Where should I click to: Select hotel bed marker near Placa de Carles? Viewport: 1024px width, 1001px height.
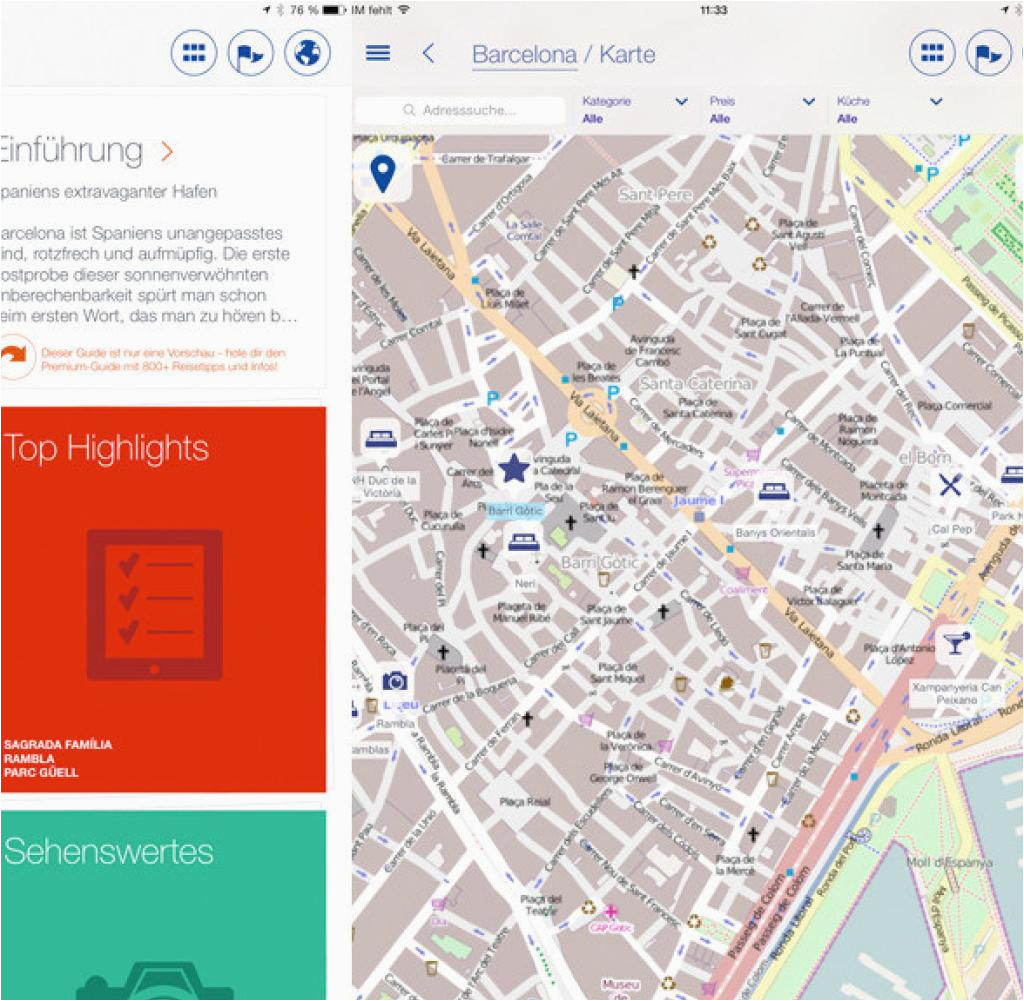pos(381,437)
